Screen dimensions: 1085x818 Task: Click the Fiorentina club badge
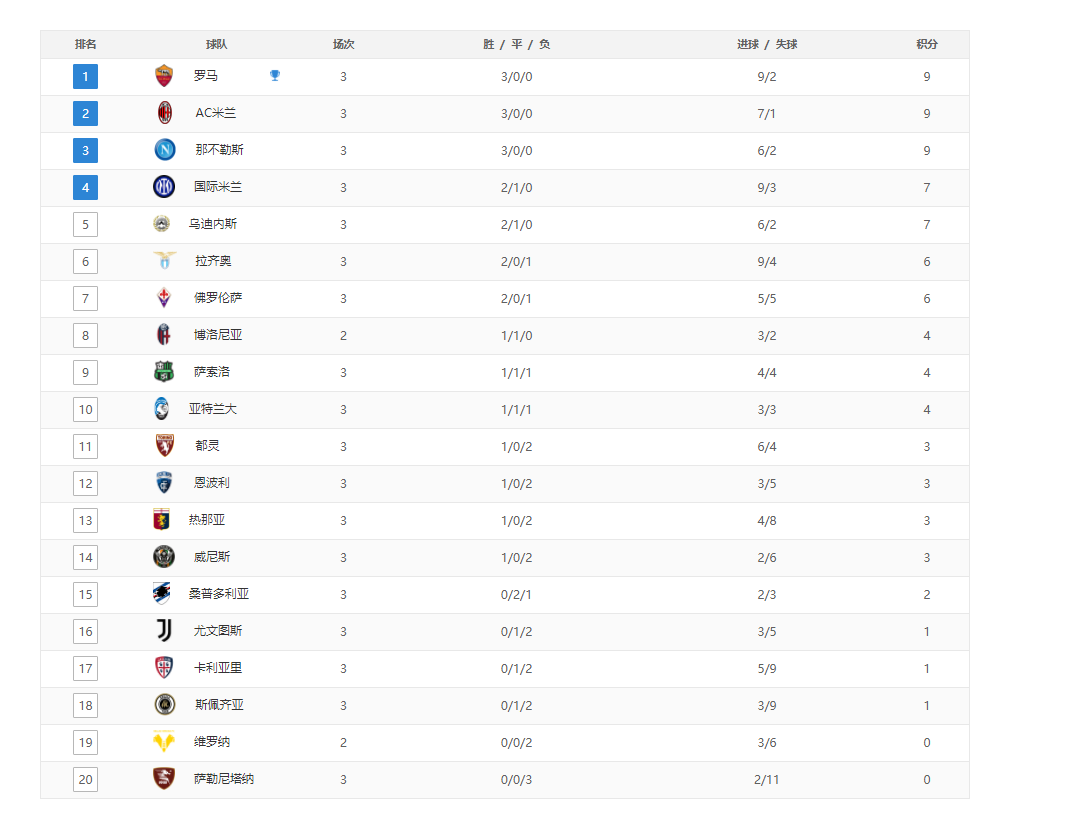click(x=164, y=298)
